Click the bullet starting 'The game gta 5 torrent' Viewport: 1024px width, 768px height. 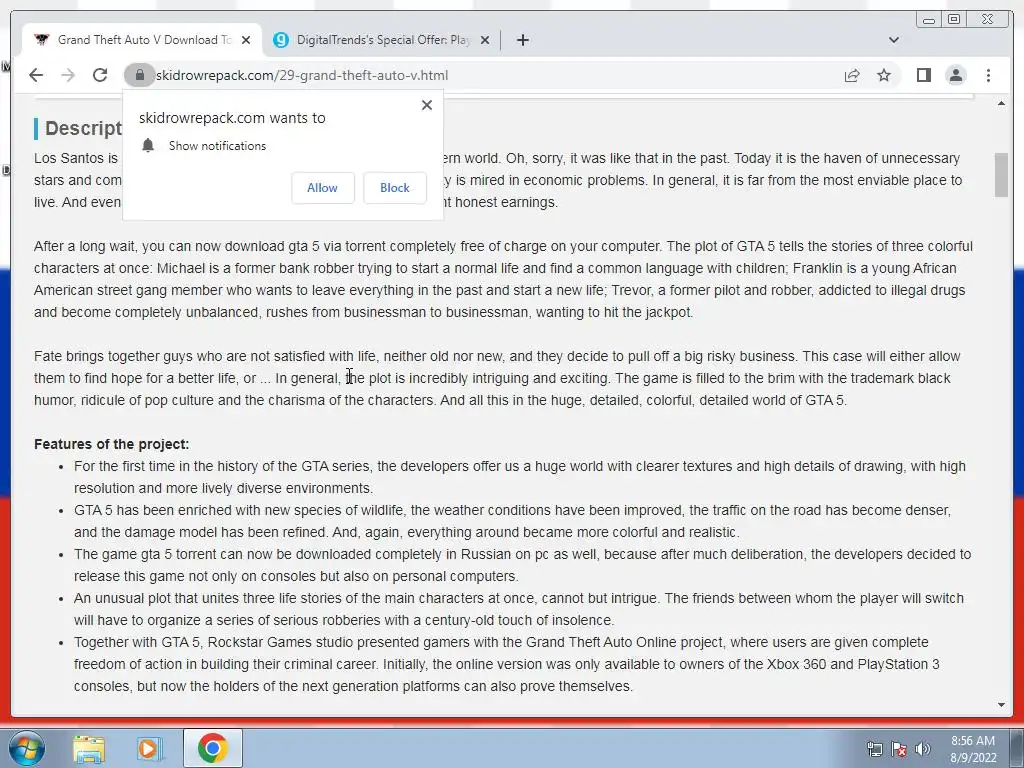[522, 565]
